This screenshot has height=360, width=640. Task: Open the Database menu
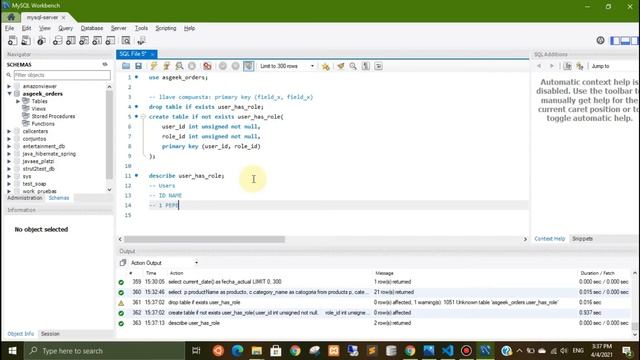click(92, 28)
